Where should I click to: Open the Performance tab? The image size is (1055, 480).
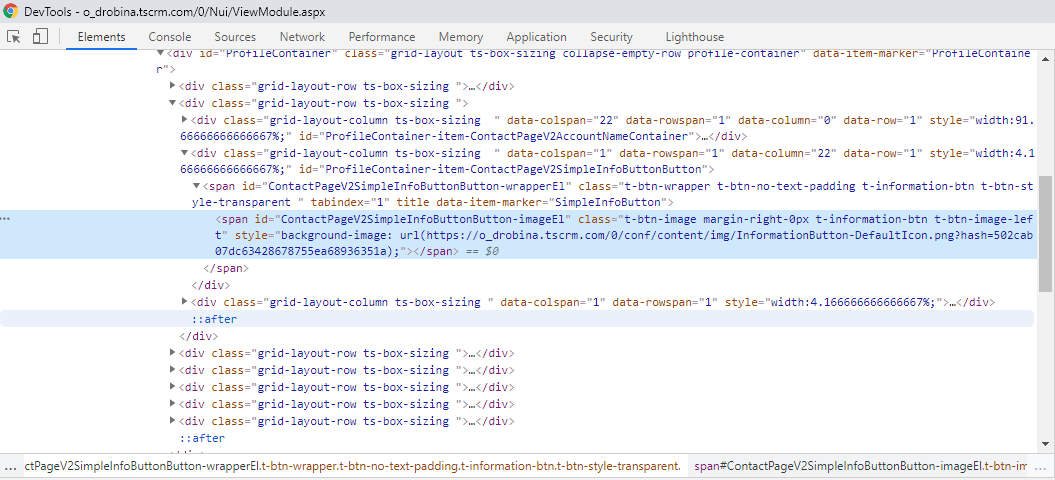tap(381, 37)
